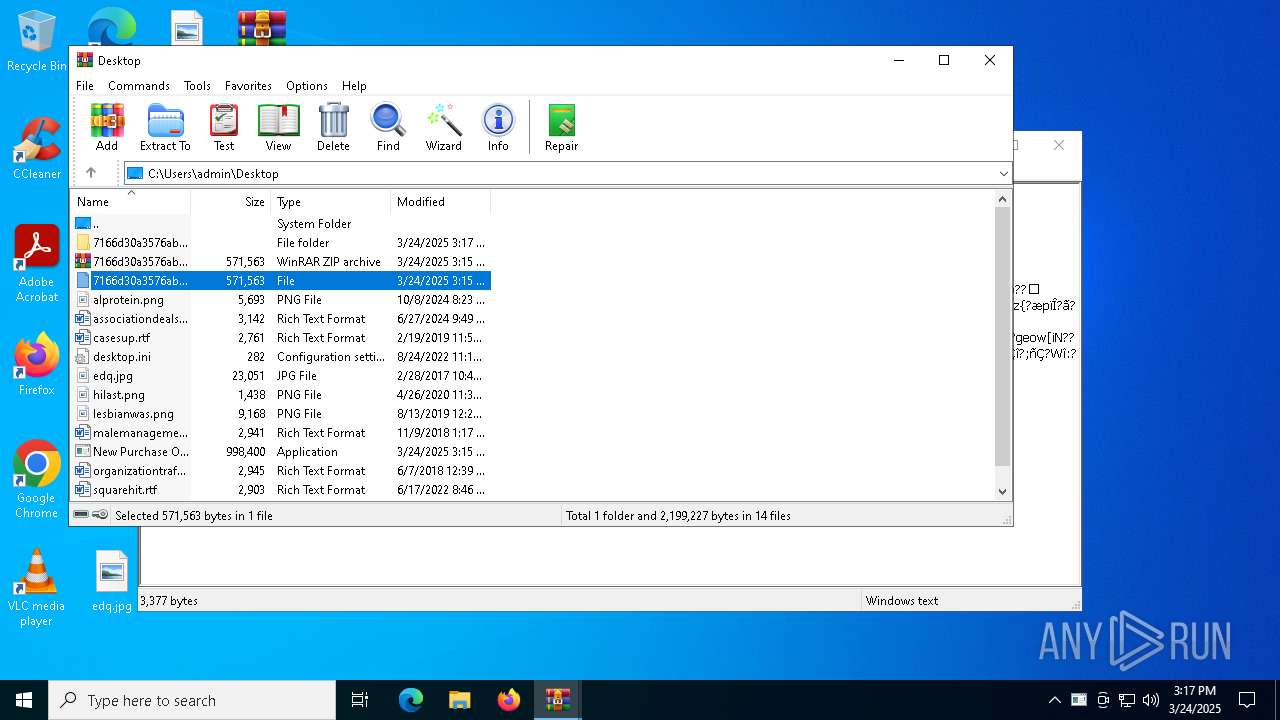This screenshot has height=720, width=1280.
Task: Click the volume tray icon
Action: 1151,700
